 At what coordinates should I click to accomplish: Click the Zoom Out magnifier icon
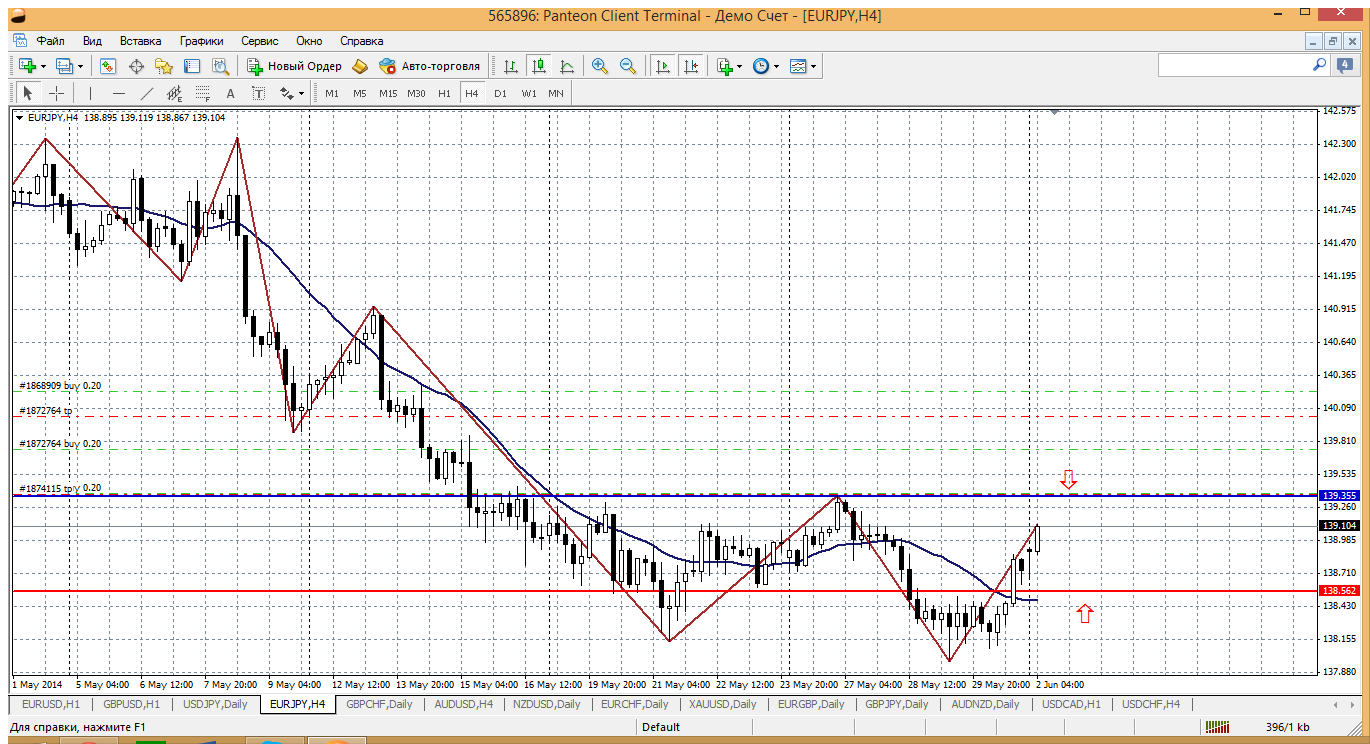coord(628,66)
